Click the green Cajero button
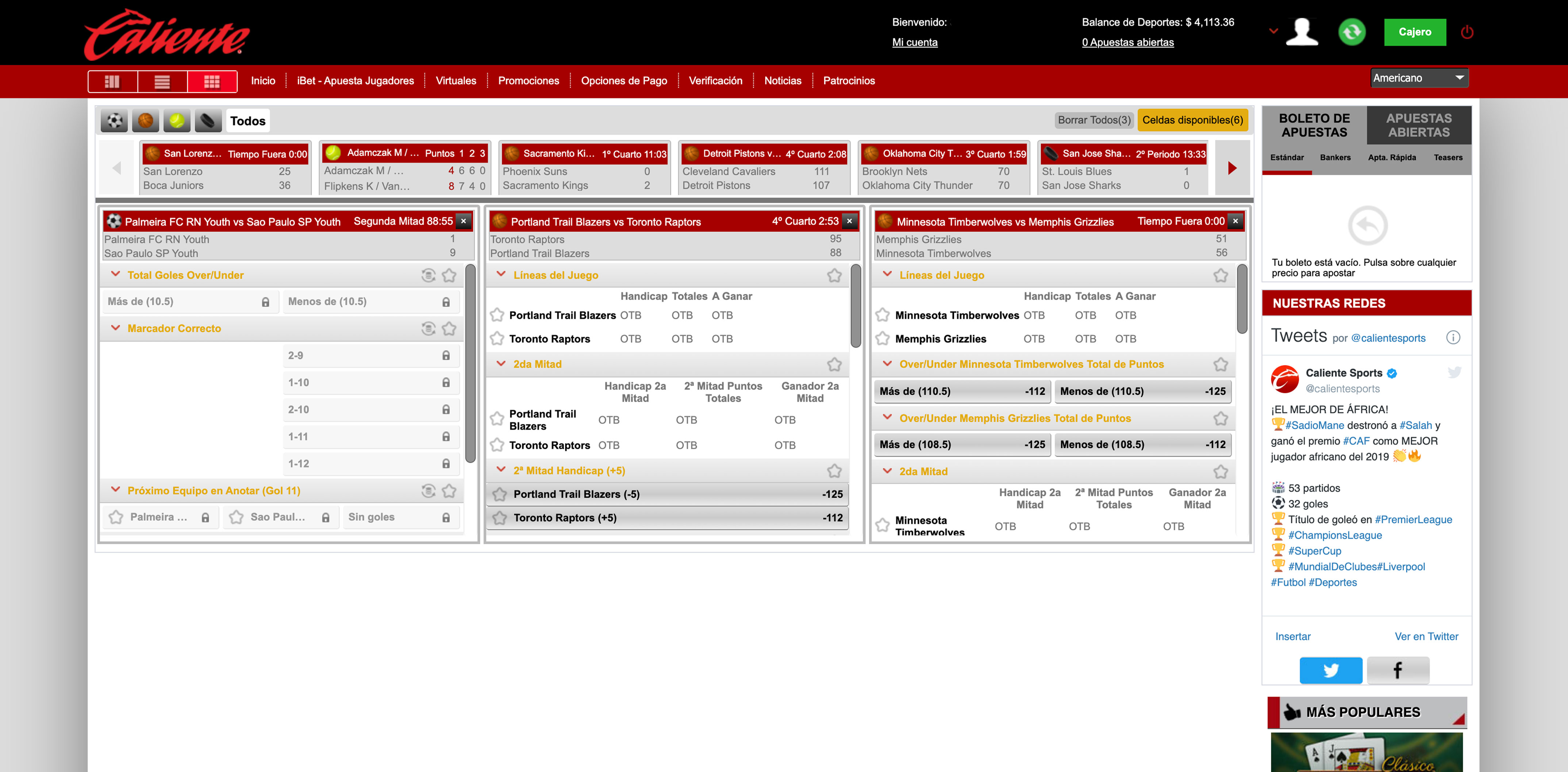 pyautogui.click(x=1415, y=32)
